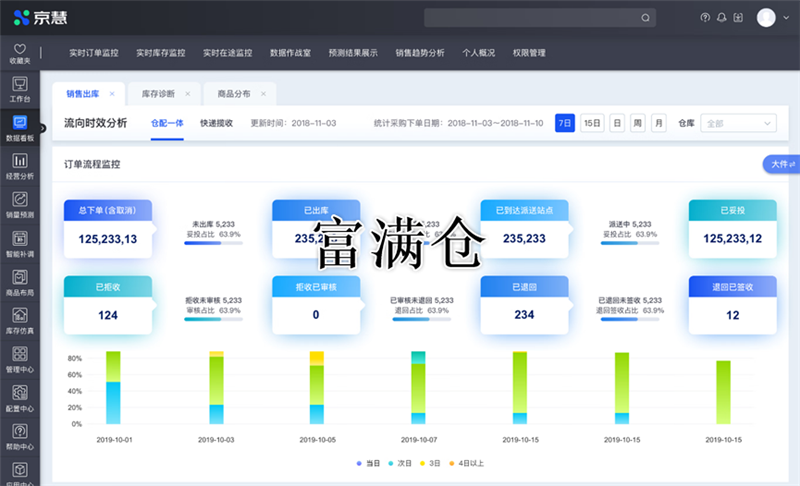Open 权限管理 menu item
This screenshot has width=800, height=486.
[x=529, y=53]
